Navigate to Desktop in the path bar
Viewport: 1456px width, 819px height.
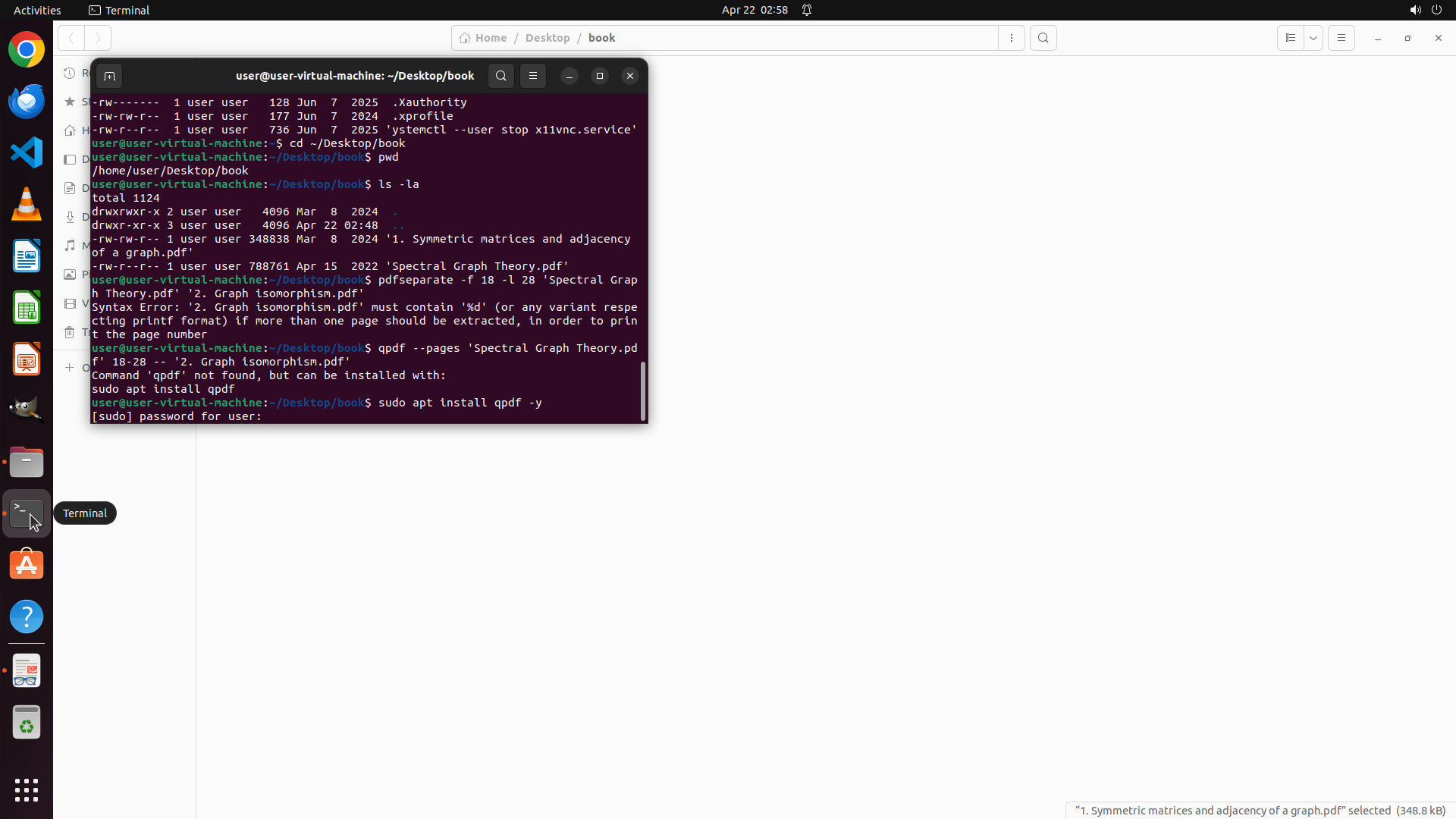[x=547, y=38]
